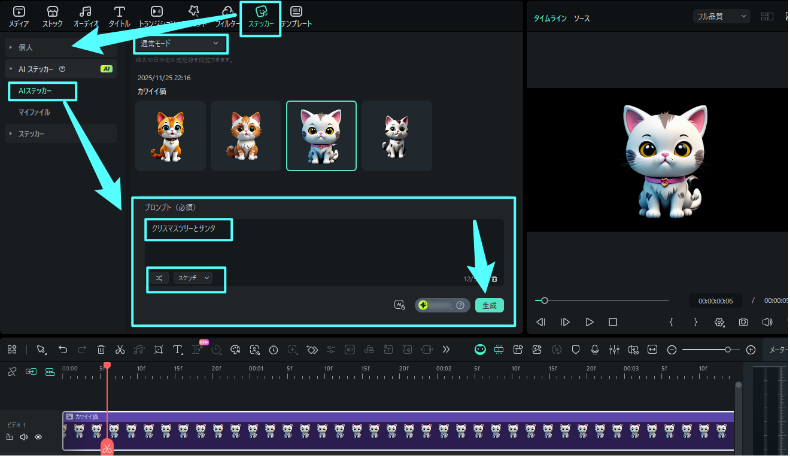Open the stopwatch duration tool icon
This screenshot has height=456, width=790.
[x=273, y=349]
